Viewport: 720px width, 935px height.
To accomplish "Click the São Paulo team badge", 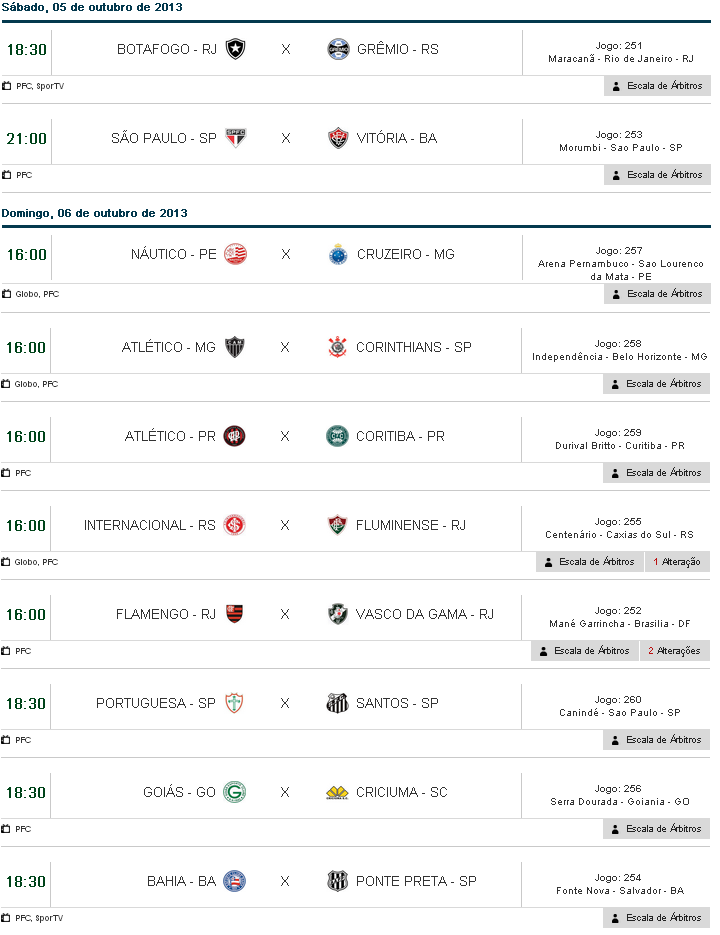I will 235,138.
